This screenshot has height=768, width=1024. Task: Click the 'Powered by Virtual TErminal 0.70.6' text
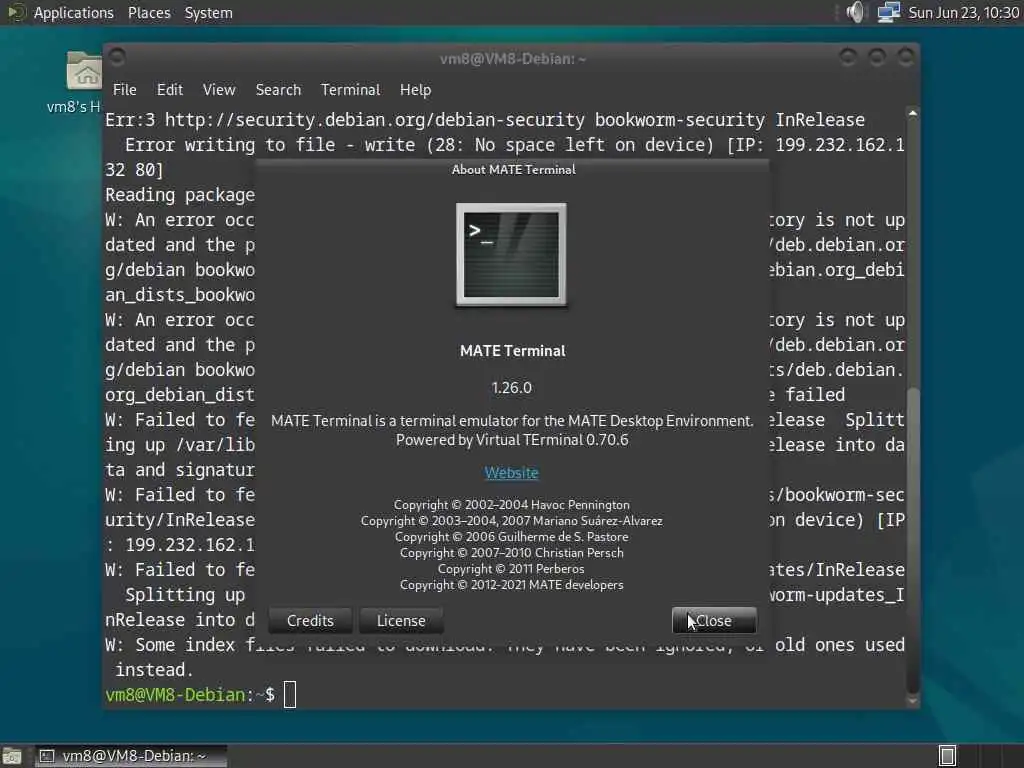(x=512, y=440)
